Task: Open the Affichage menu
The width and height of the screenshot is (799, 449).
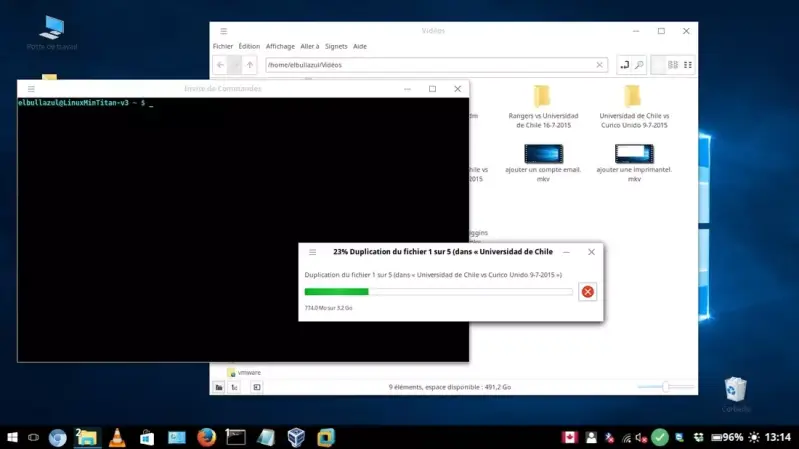Action: coord(280,46)
